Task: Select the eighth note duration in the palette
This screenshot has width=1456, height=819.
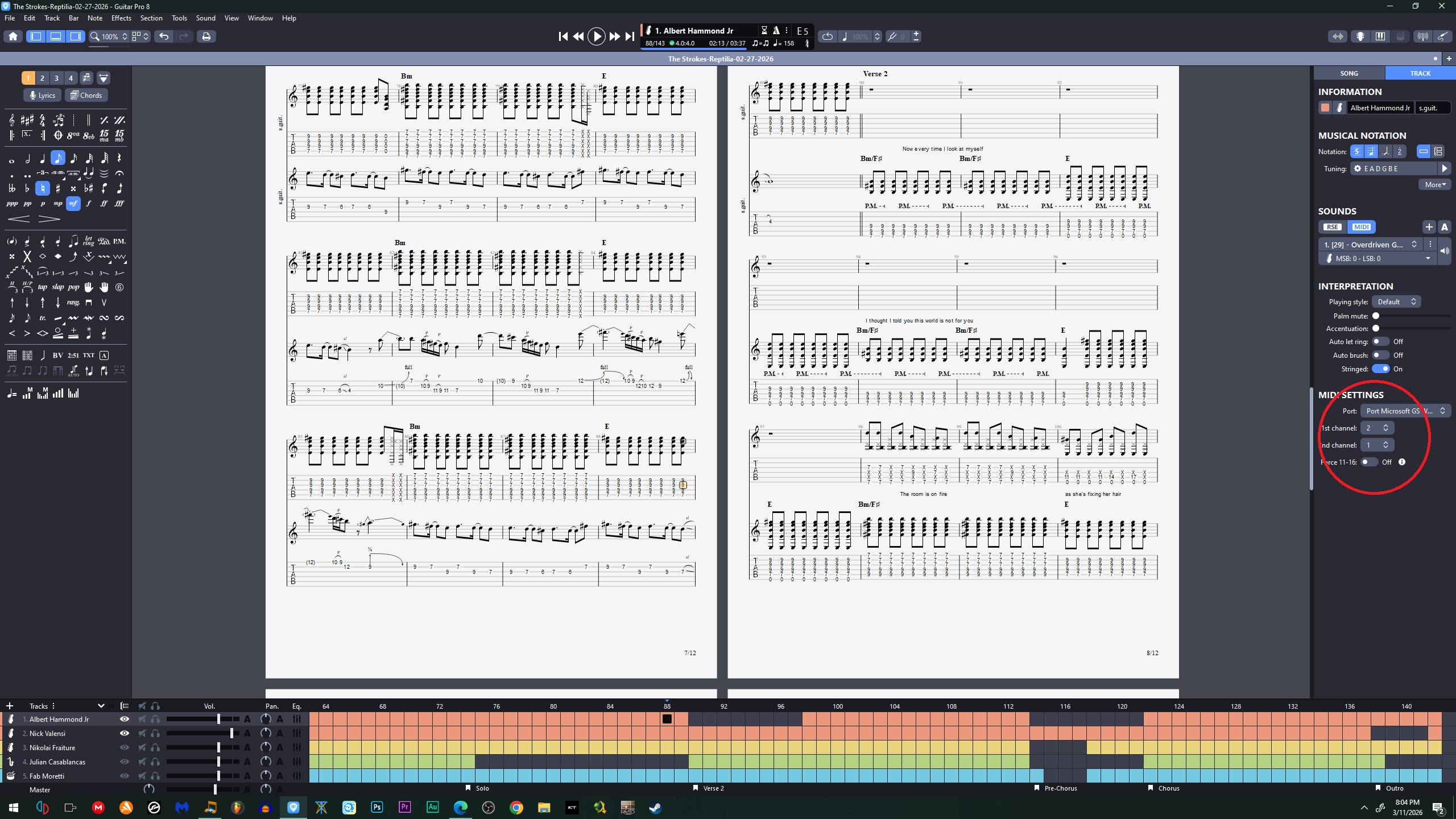Action: (58, 158)
